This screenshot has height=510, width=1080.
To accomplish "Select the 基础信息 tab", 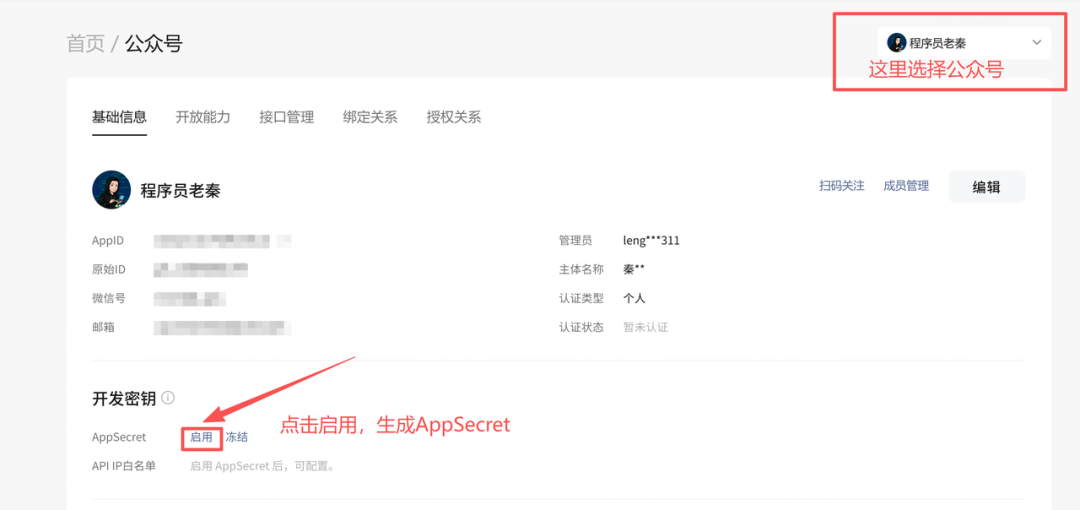I will point(119,116).
